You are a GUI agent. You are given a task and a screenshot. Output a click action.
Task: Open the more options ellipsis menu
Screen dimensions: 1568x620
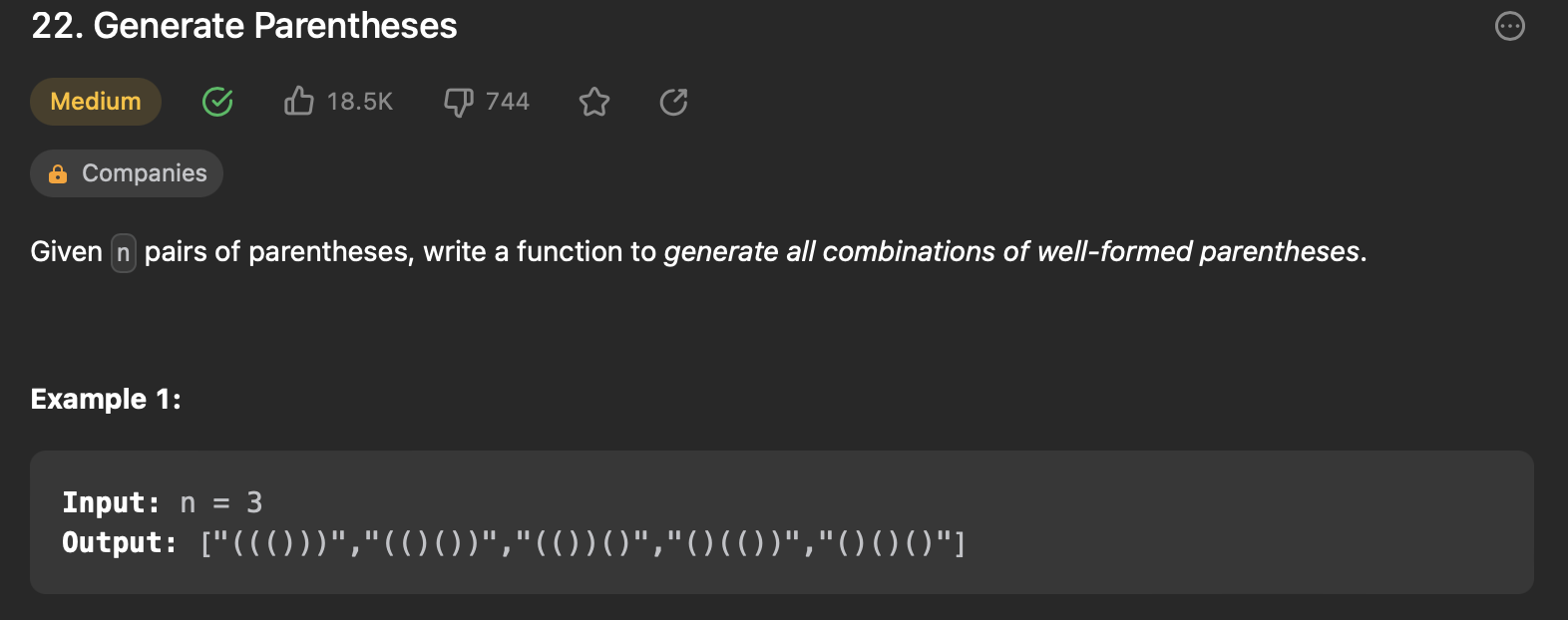click(x=1509, y=26)
